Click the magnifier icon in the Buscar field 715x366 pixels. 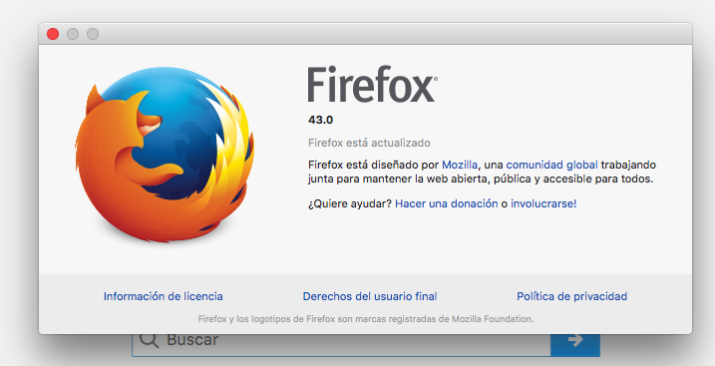[149, 340]
